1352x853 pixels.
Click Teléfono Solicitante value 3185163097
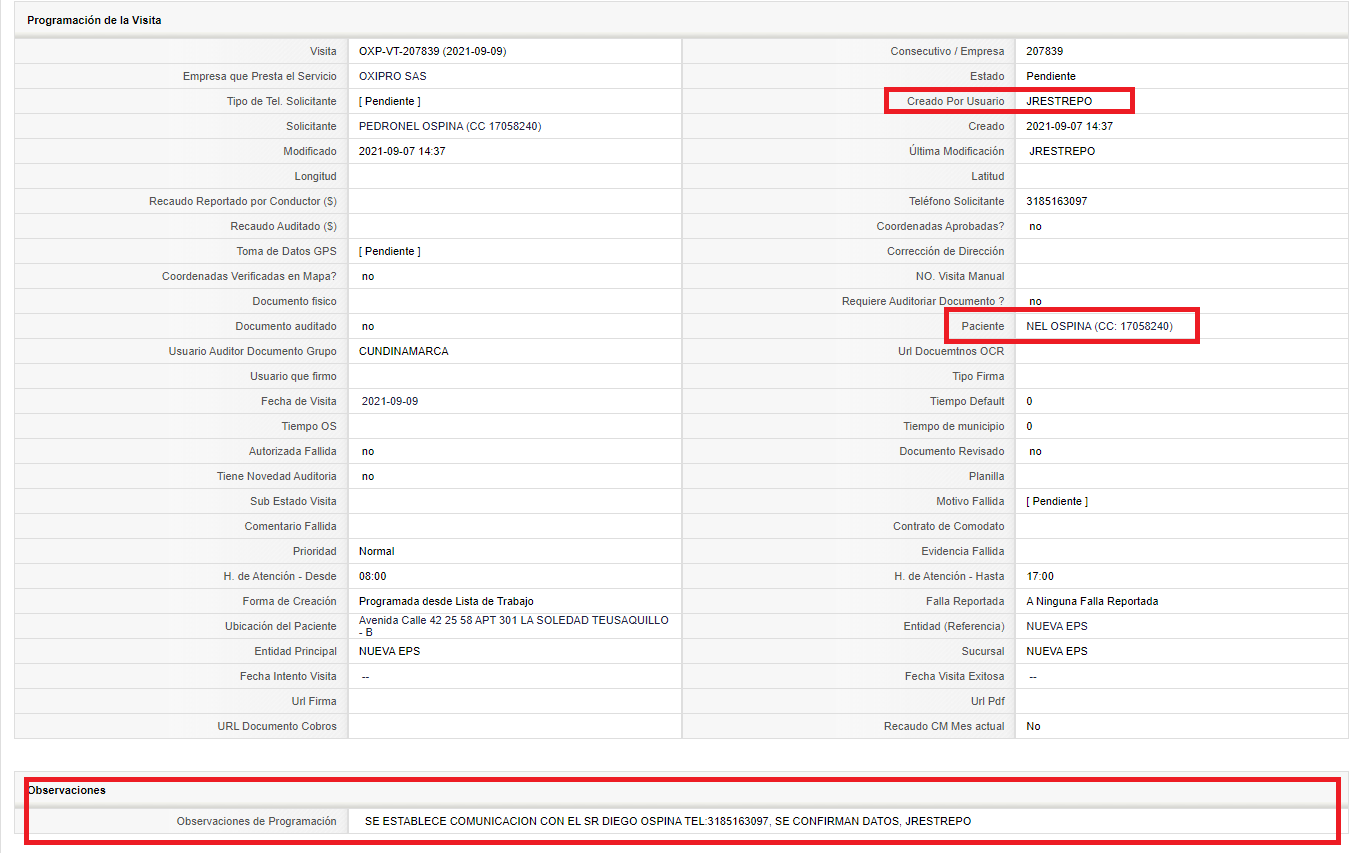[x=1057, y=201]
